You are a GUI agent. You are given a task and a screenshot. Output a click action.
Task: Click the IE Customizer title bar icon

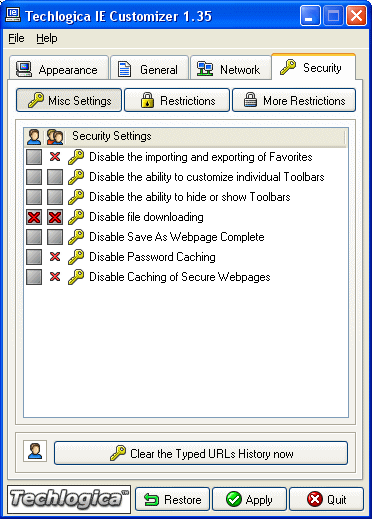point(14,15)
